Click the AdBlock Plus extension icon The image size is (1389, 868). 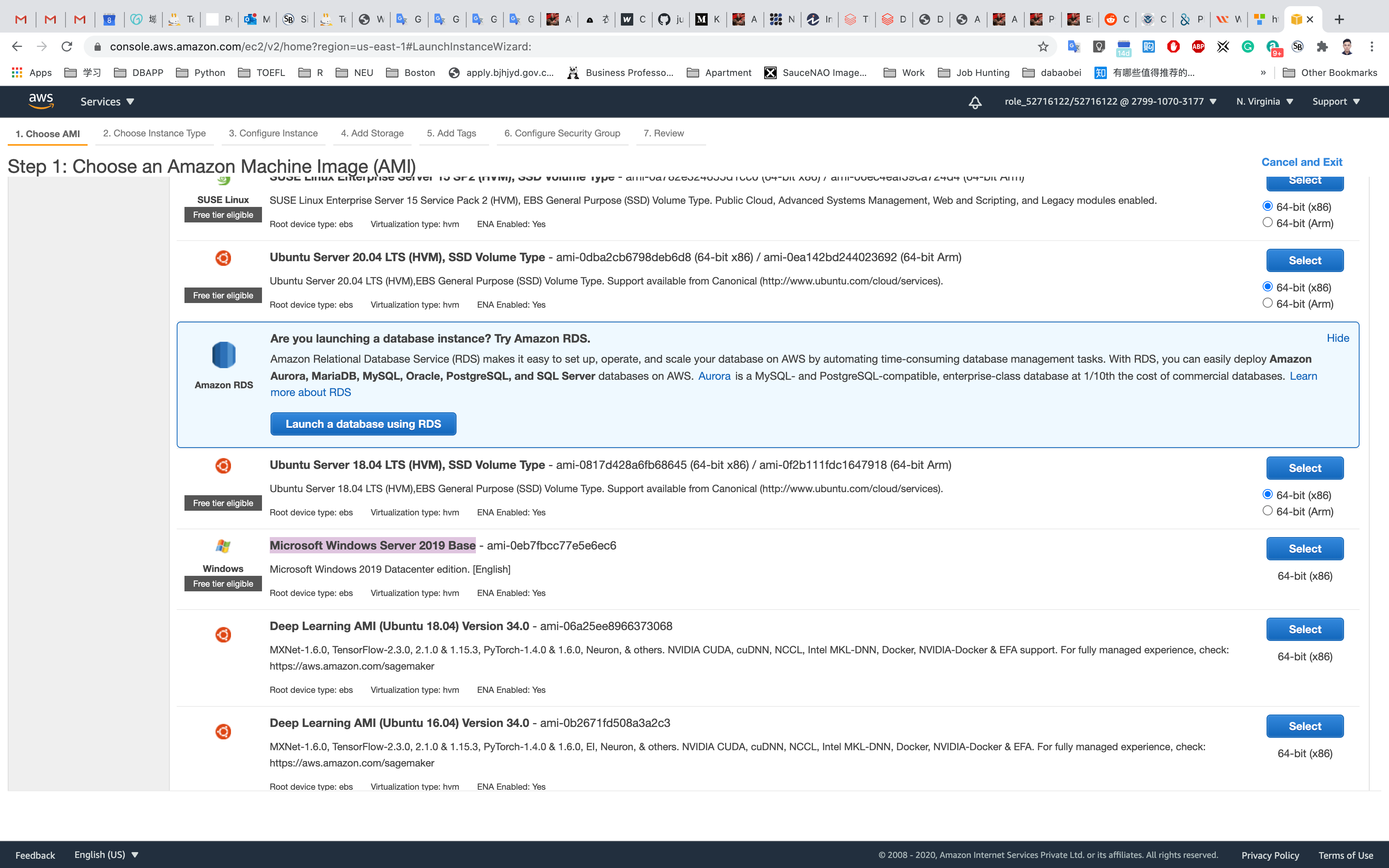click(x=1198, y=46)
